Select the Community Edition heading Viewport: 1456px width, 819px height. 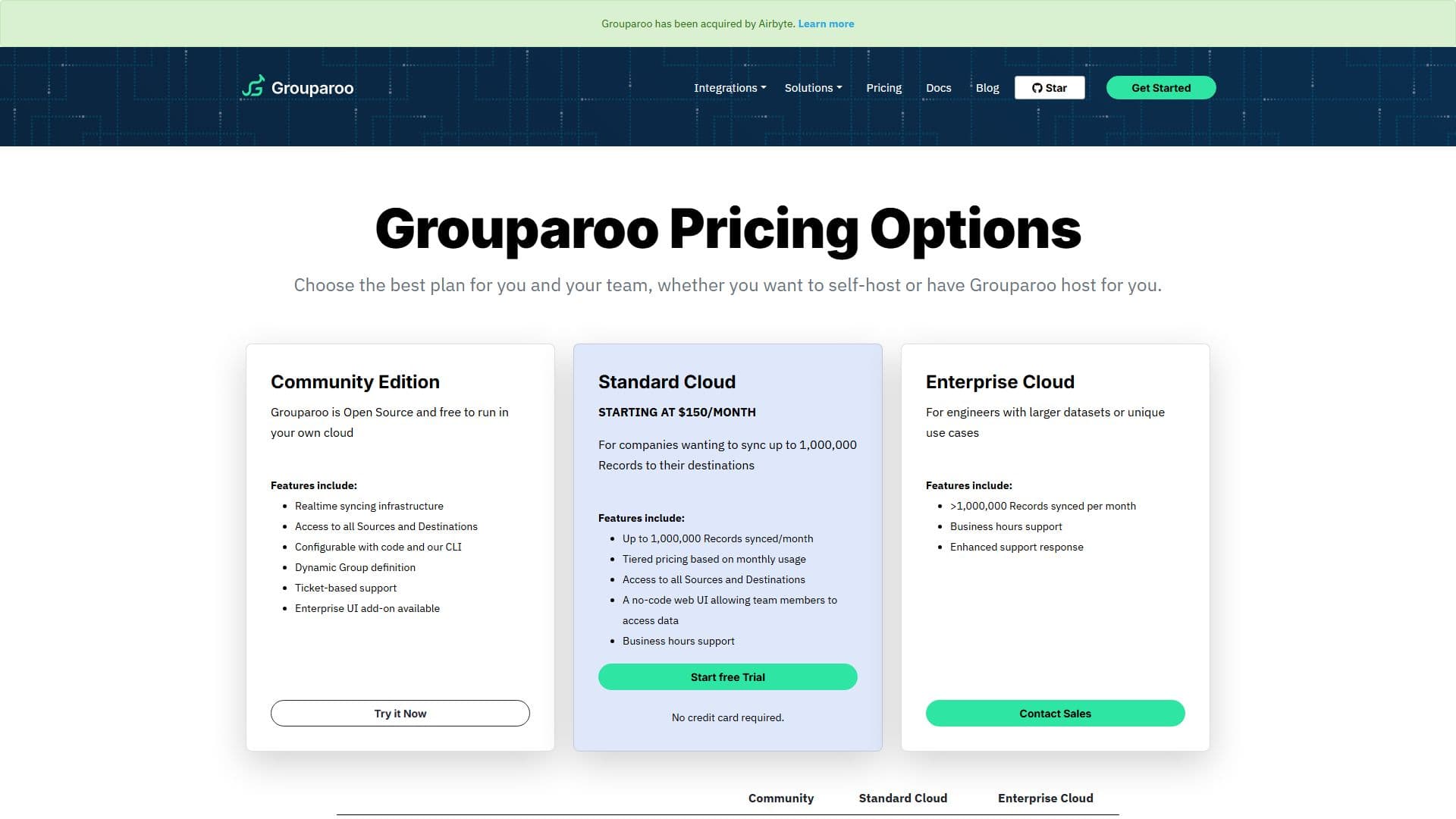click(x=355, y=381)
